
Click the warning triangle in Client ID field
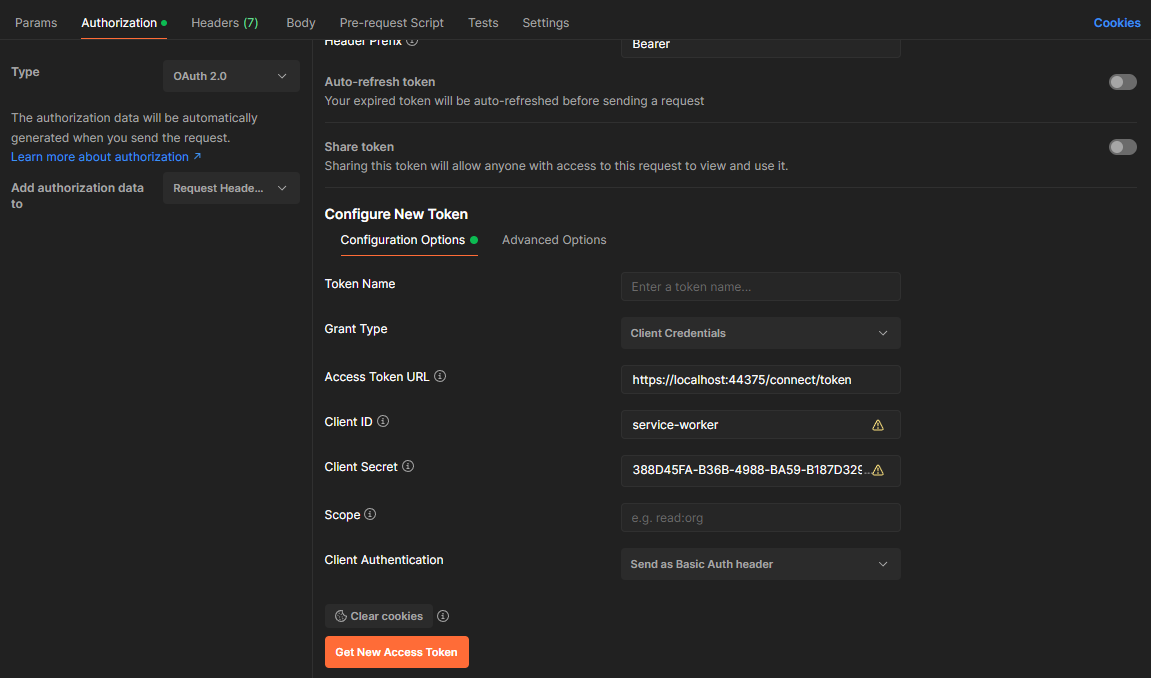(878, 425)
